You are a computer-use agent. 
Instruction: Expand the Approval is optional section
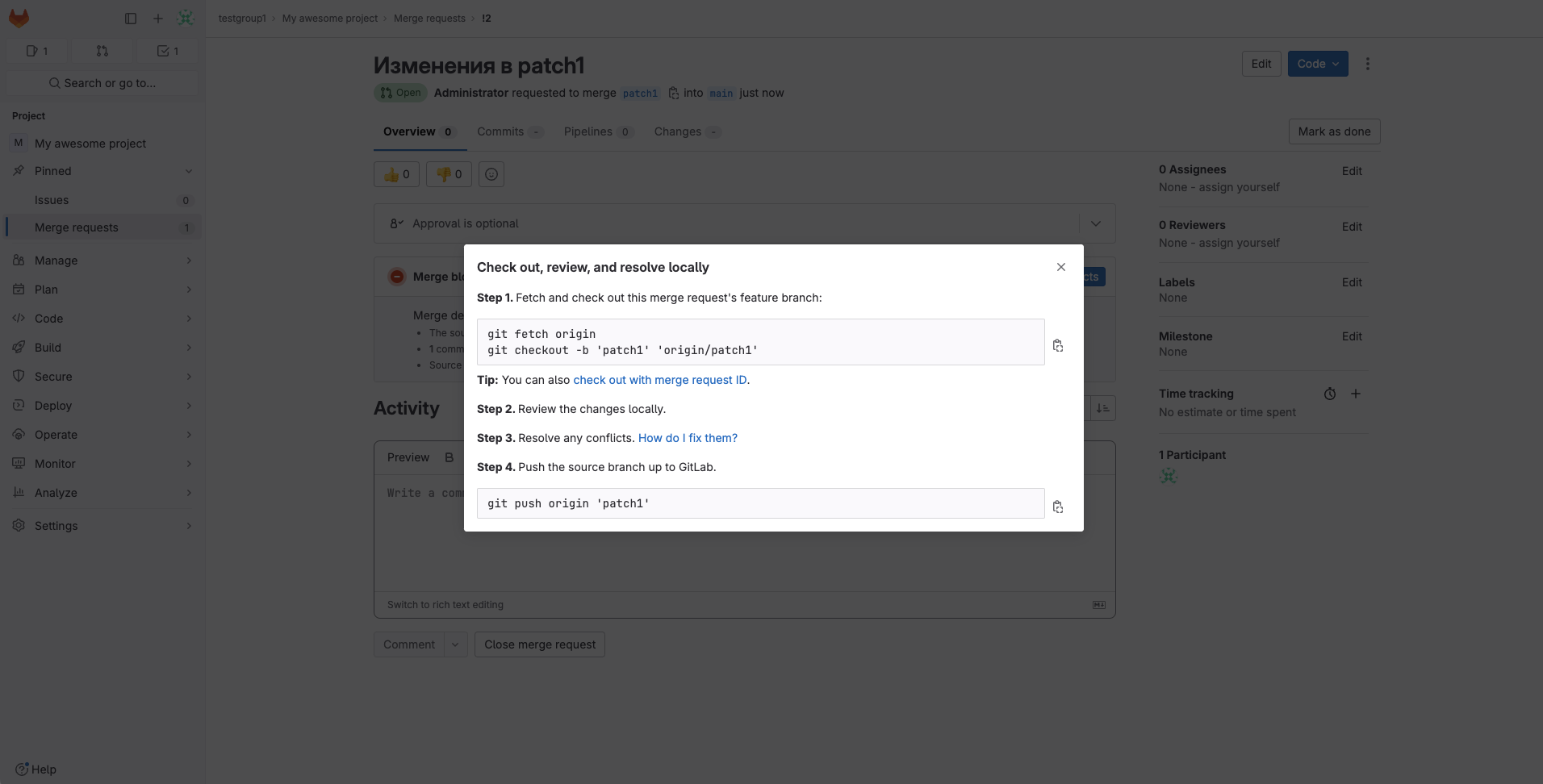click(1095, 223)
